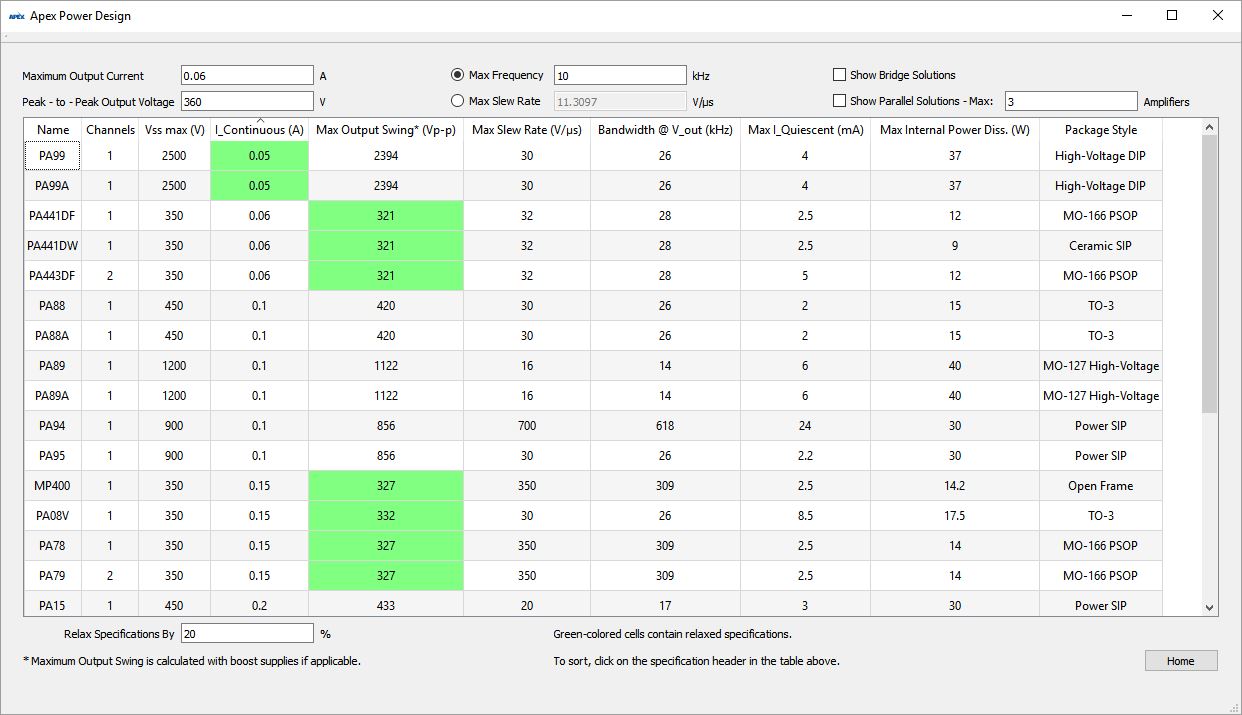Click the table scrollbar up arrow
The image size is (1242, 715).
point(1209,127)
